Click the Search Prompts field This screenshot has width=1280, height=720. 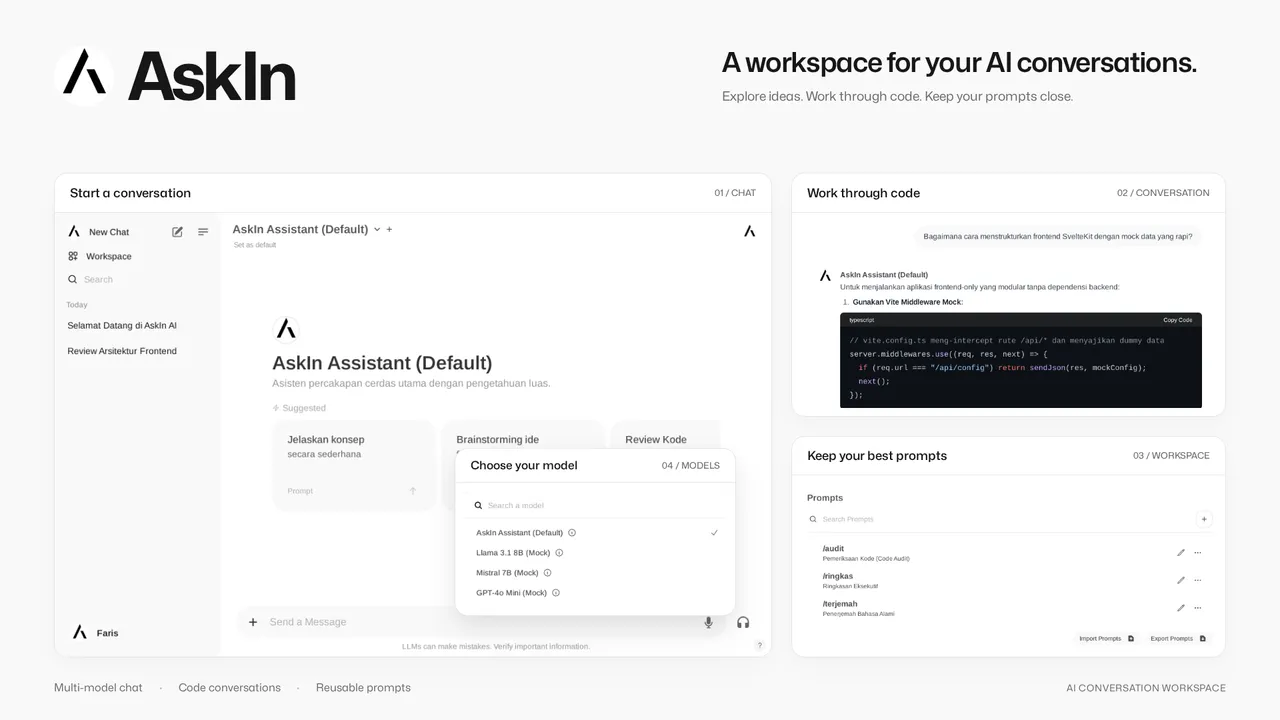[x=1000, y=519]
